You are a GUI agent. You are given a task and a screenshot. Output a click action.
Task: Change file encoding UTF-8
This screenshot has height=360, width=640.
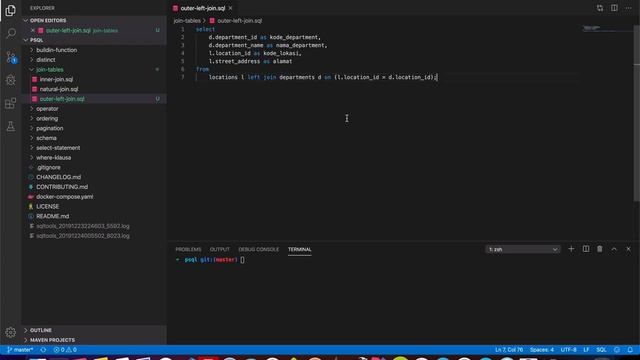tap(568, 350)
